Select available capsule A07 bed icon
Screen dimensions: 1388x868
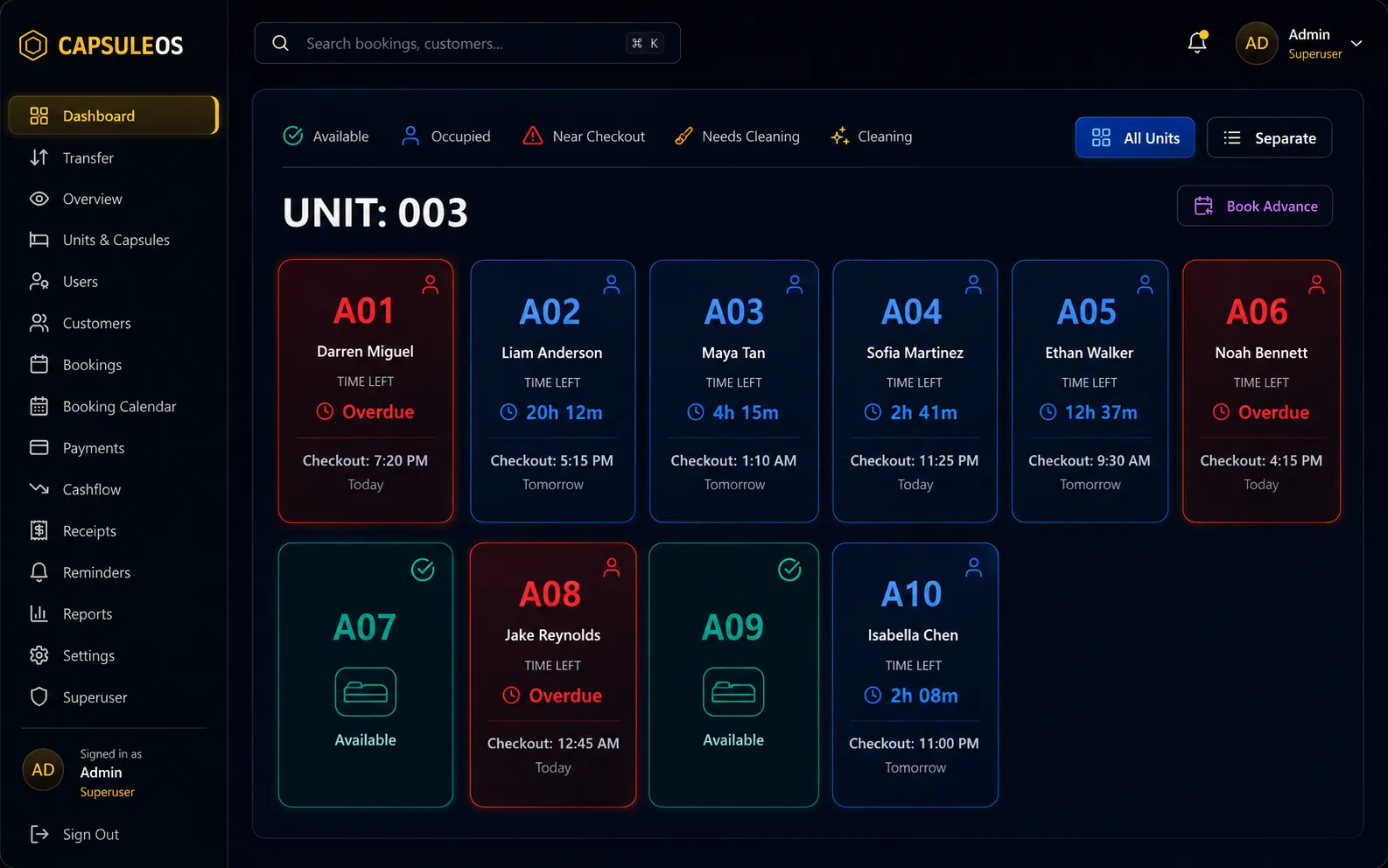click(x=366, y=692)
